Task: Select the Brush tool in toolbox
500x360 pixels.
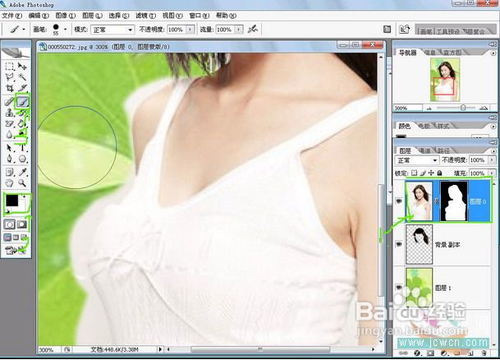Action: point(23,101)
